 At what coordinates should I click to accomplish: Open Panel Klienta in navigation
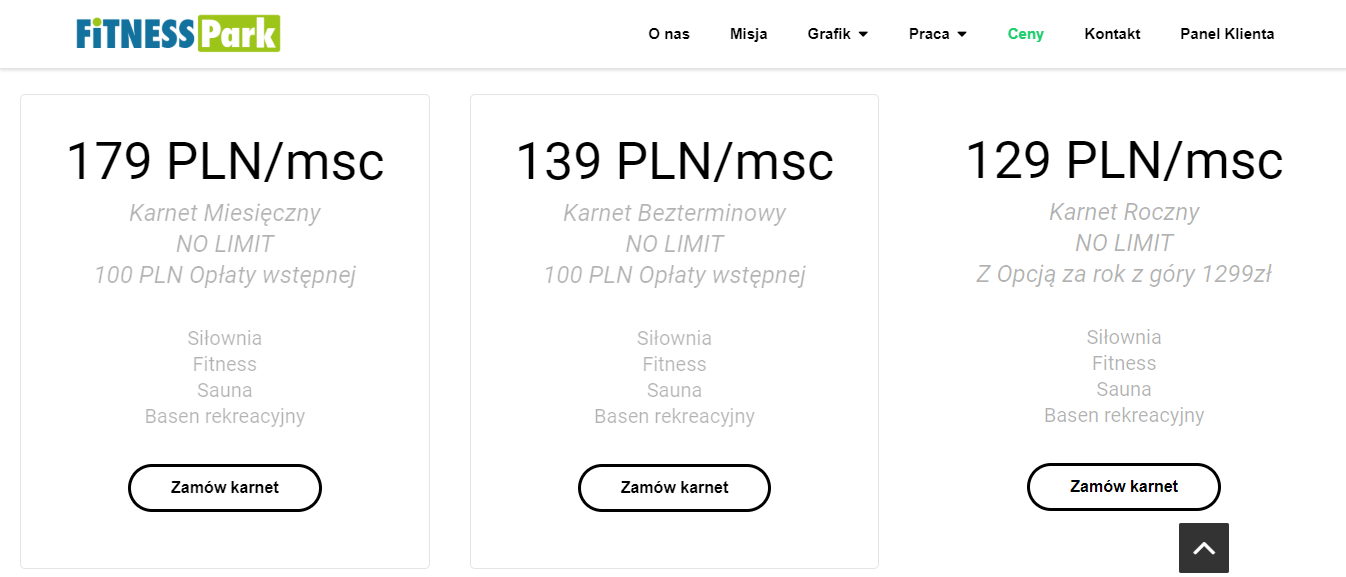(x=1227, y=34)
